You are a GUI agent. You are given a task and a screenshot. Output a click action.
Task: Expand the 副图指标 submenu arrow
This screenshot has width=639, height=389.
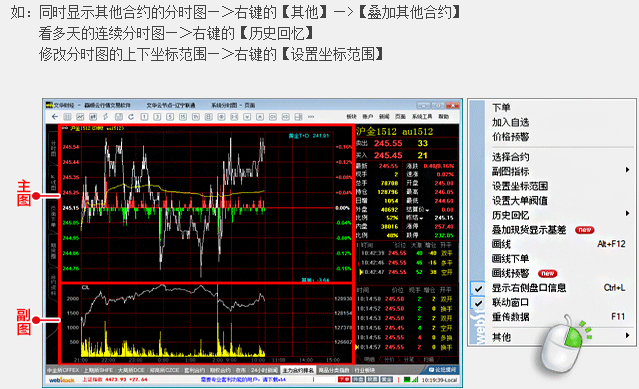[x=628, y=170]
